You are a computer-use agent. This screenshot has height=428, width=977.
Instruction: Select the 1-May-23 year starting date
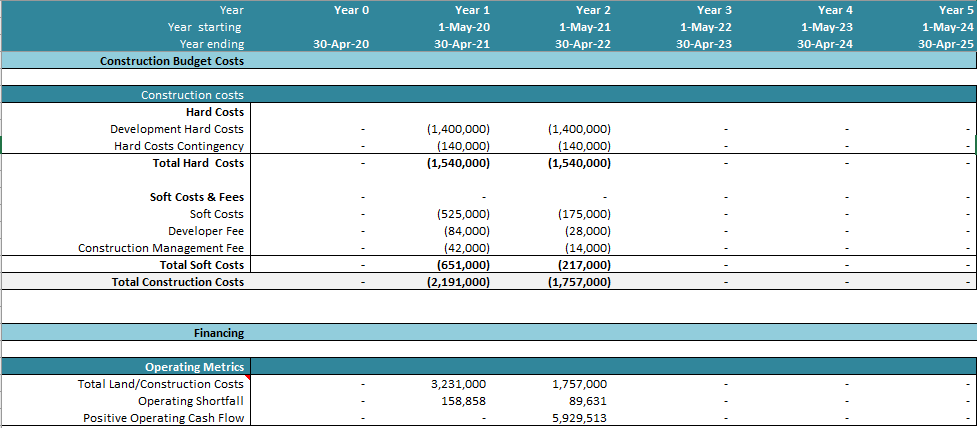point(825,27)
